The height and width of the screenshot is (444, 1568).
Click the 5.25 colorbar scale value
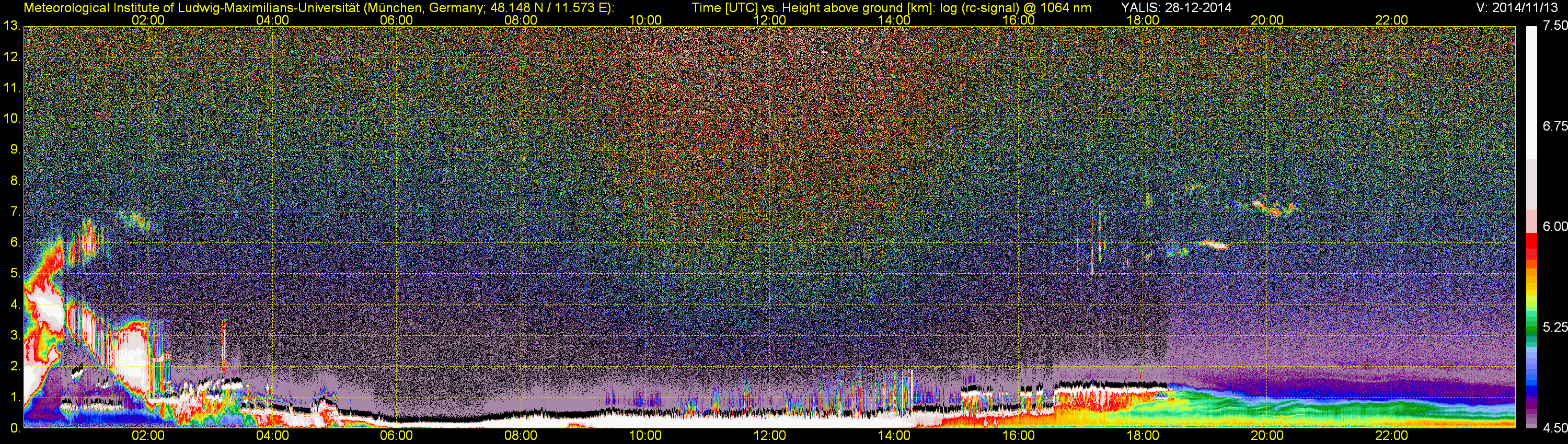(1554, 327)
